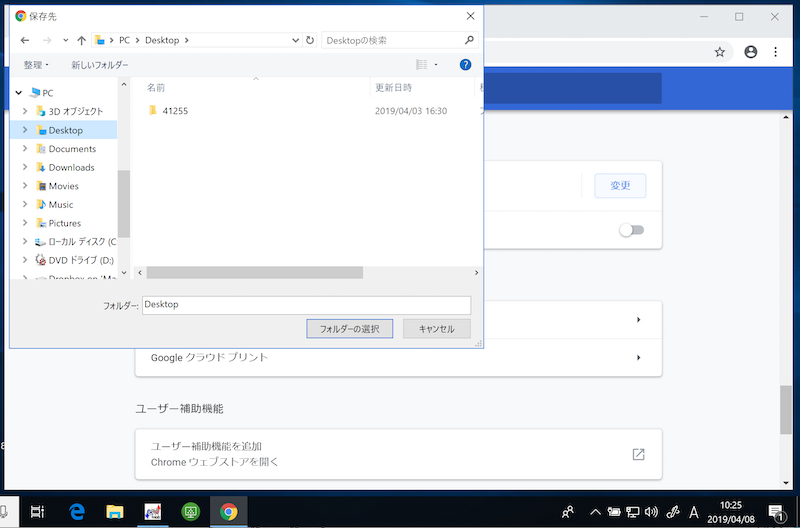
Task: Toggle the switch below the 変更 button
Action: (630, 230)
